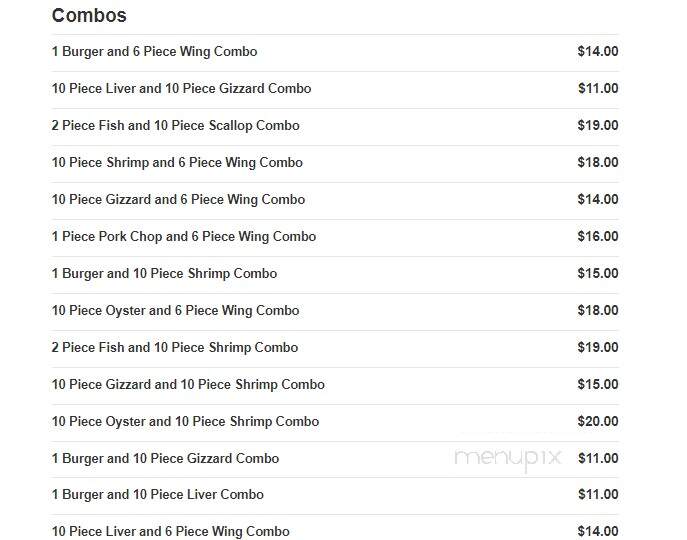
Task: Open 1 Burger and 10 Piece Liver Combo
Action: point(335,495)
